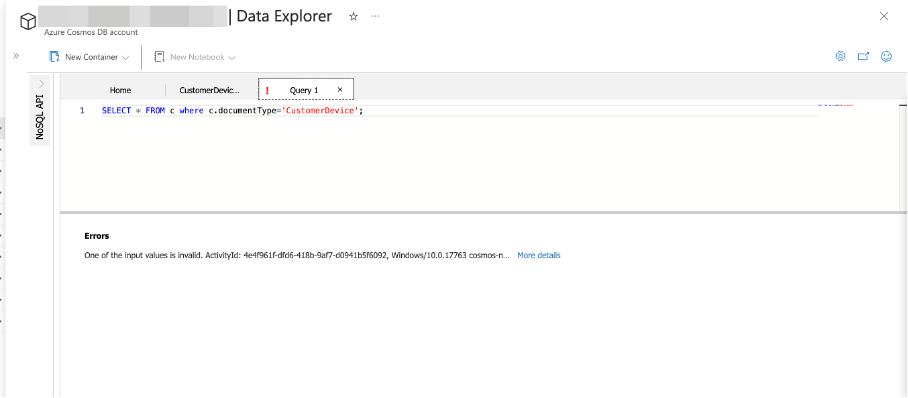The width and height of the screenshot is (908, 398).
Task: Open the New Container dropdown arrow
Action: point(126,58)
